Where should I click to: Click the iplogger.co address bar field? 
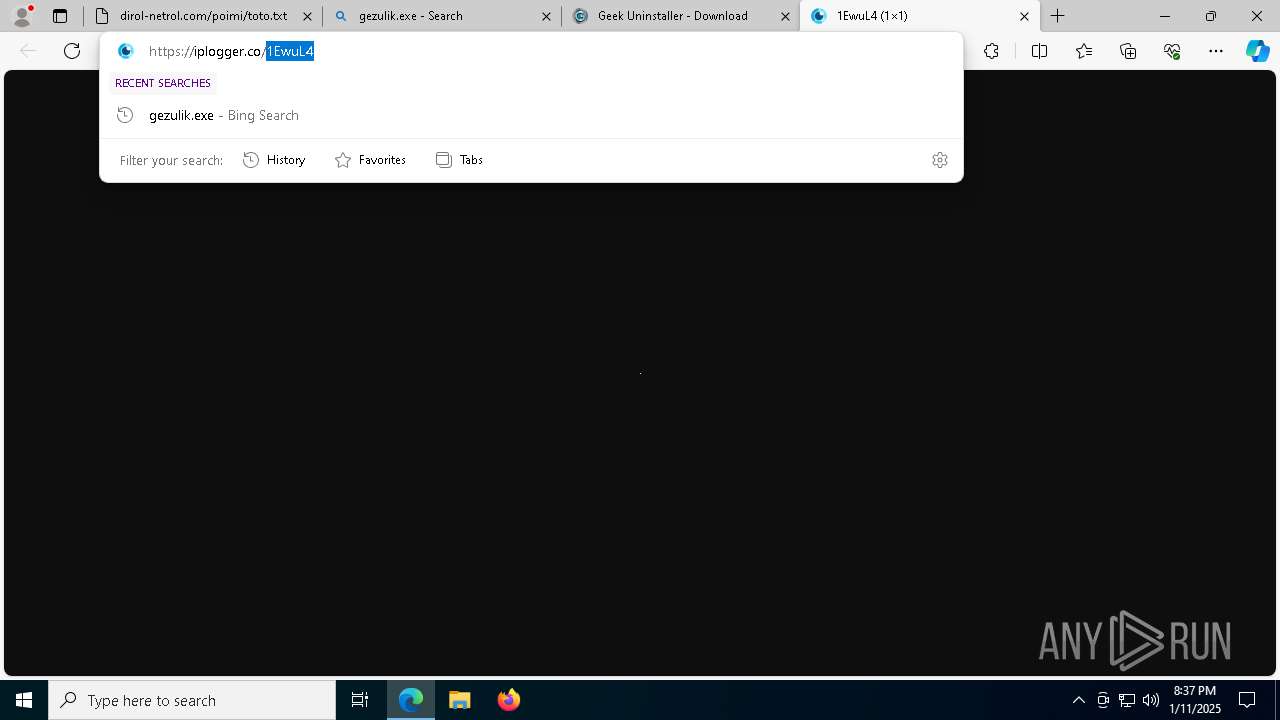(x=531, y=51)
